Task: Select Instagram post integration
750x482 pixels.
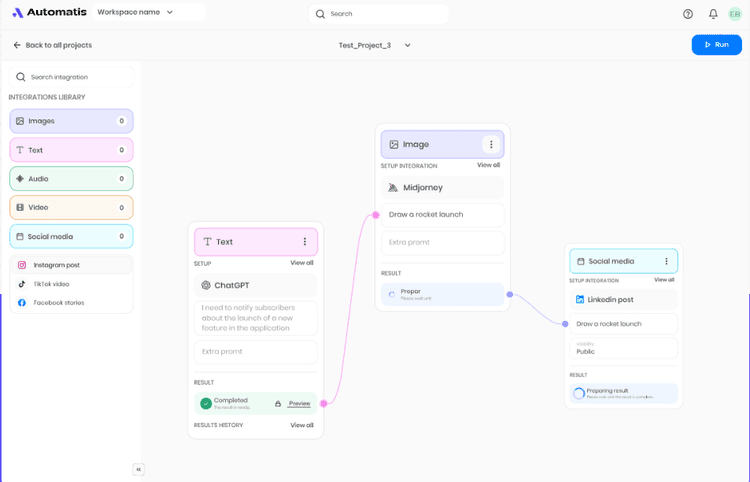Action: click(x=56, y=265)
